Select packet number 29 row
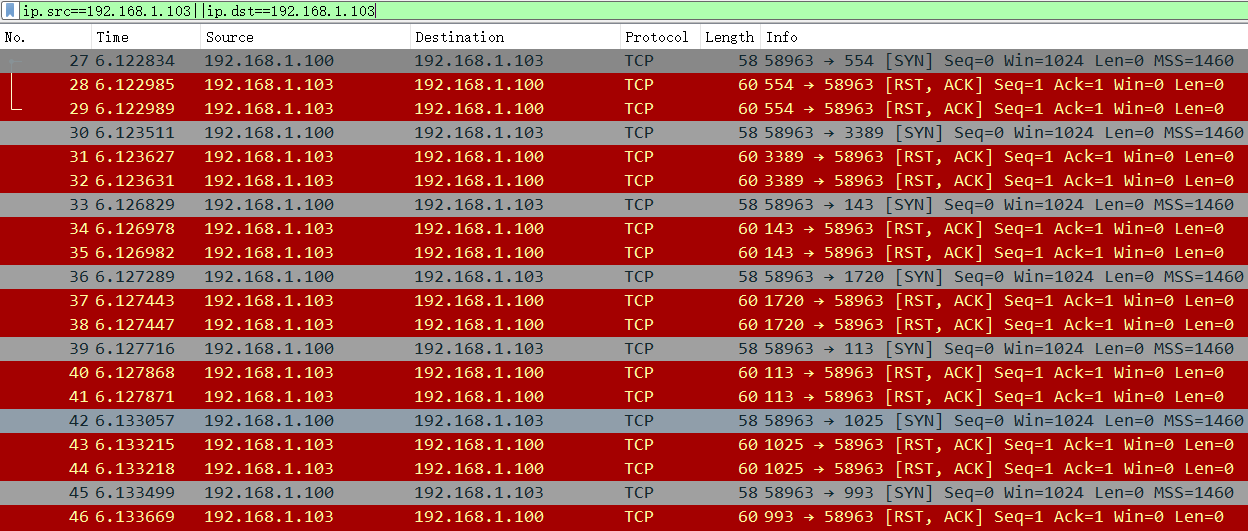The height and width of the screenshot is (531, 1248). click(624, 109)
